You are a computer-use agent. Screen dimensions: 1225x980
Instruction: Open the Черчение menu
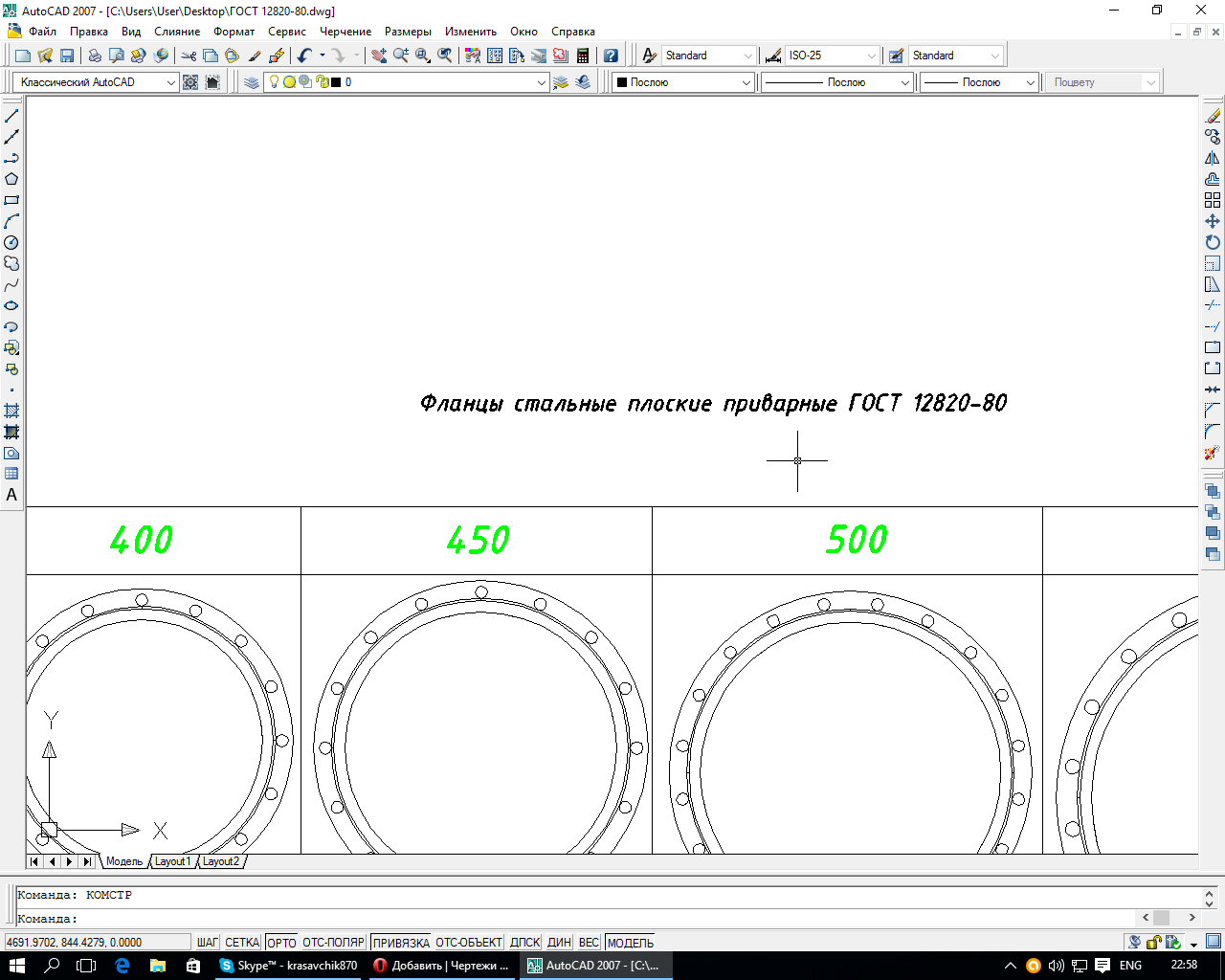(345, 32)
